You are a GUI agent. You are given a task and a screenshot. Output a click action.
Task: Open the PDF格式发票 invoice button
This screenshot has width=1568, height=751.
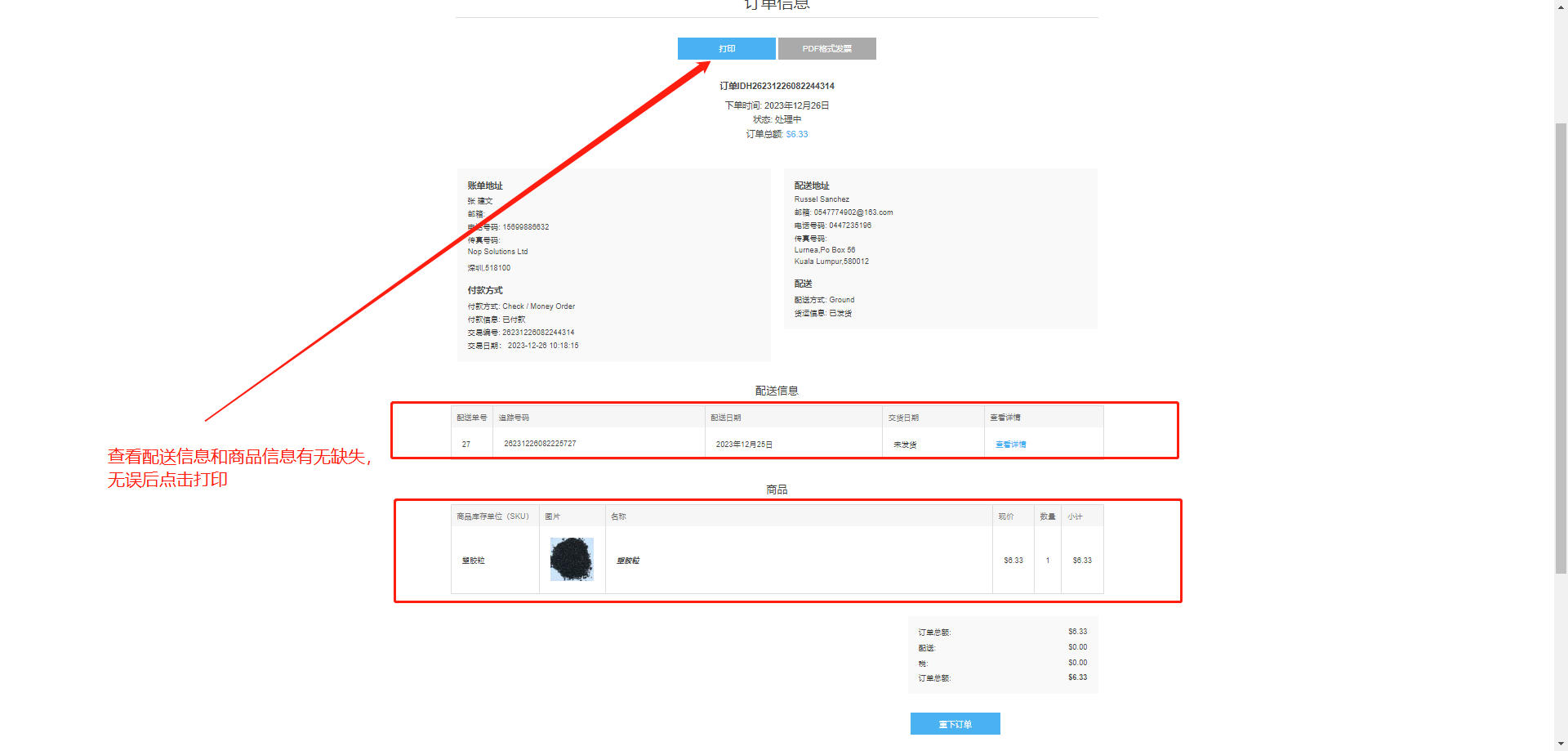(x=826, y=49)
